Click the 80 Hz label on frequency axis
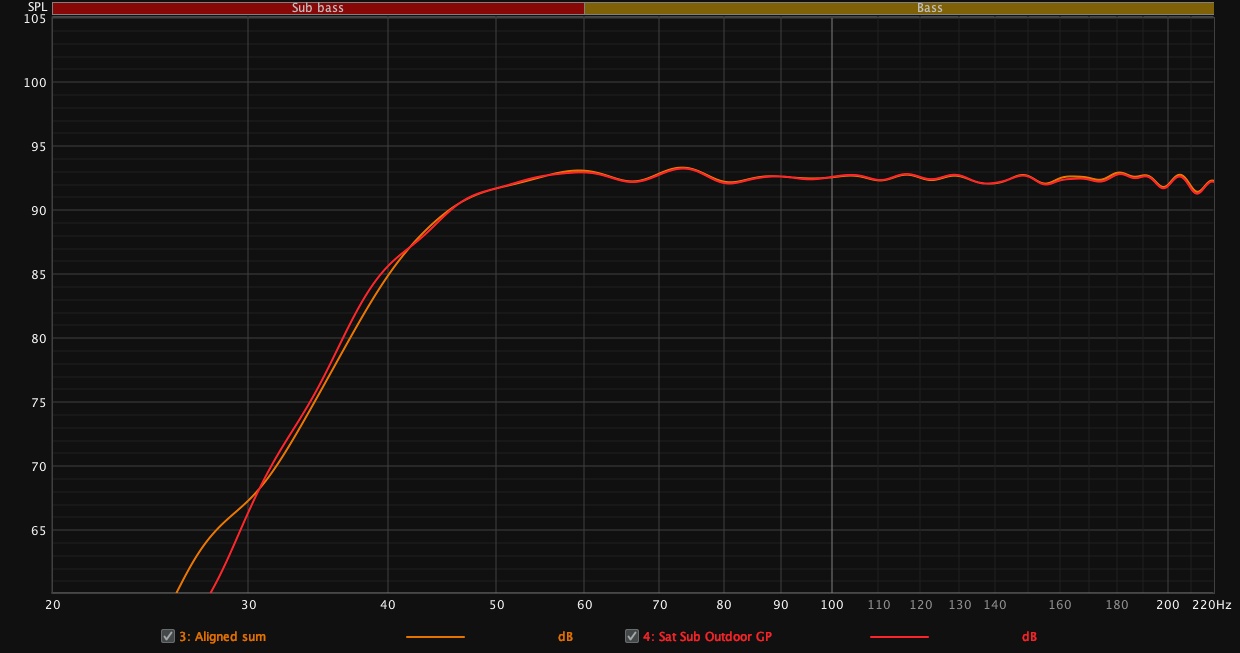The image size is (1240, 653). 724,605
